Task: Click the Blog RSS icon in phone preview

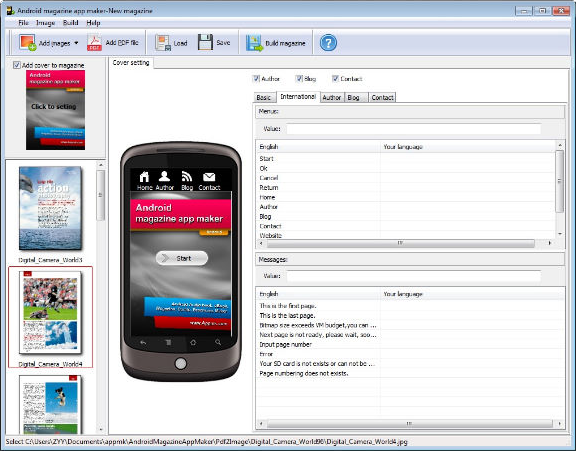Action: (x=187, y=177)
